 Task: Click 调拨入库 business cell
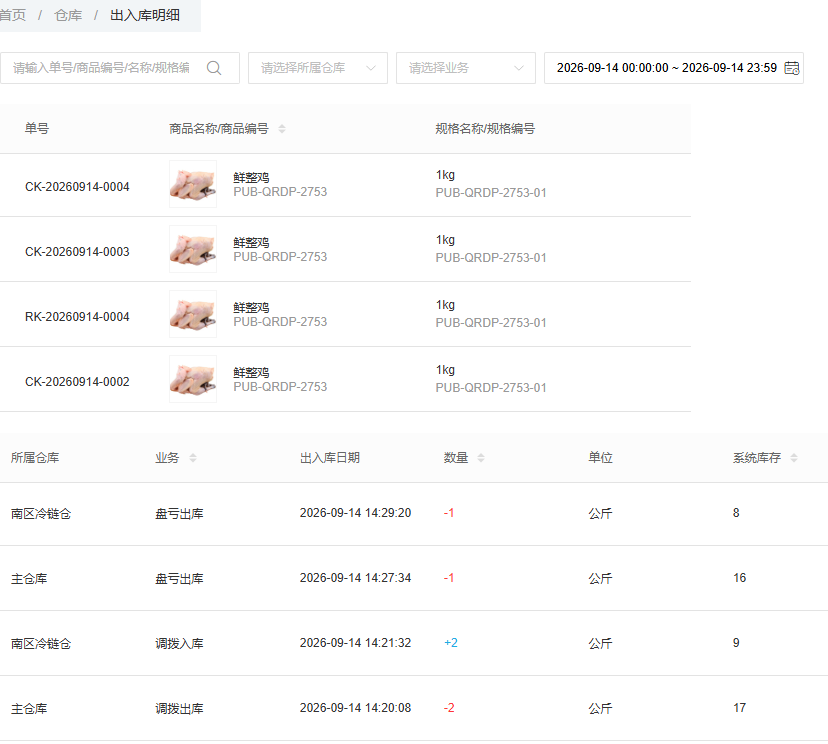click(x=179, y=644)
